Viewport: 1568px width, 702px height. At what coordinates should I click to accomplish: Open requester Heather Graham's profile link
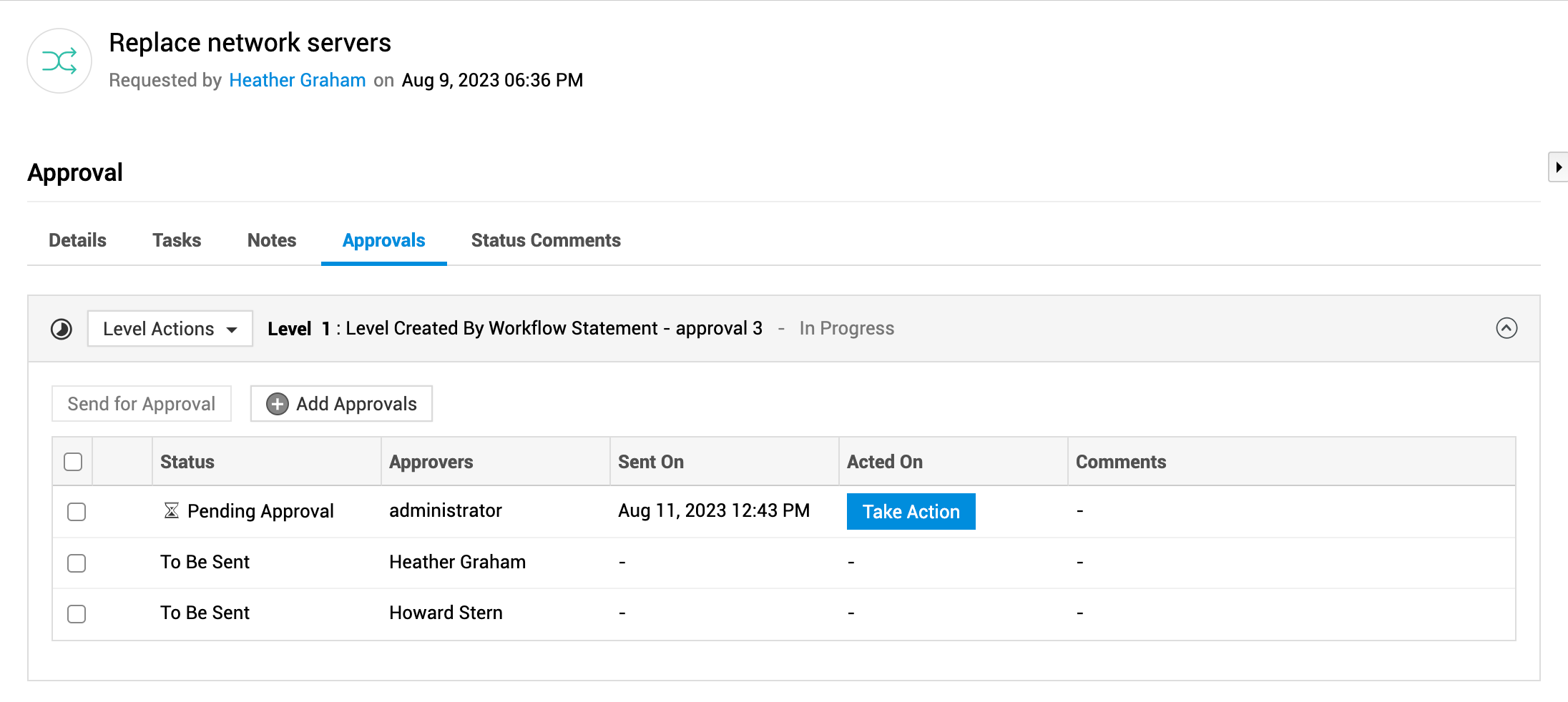298,80
